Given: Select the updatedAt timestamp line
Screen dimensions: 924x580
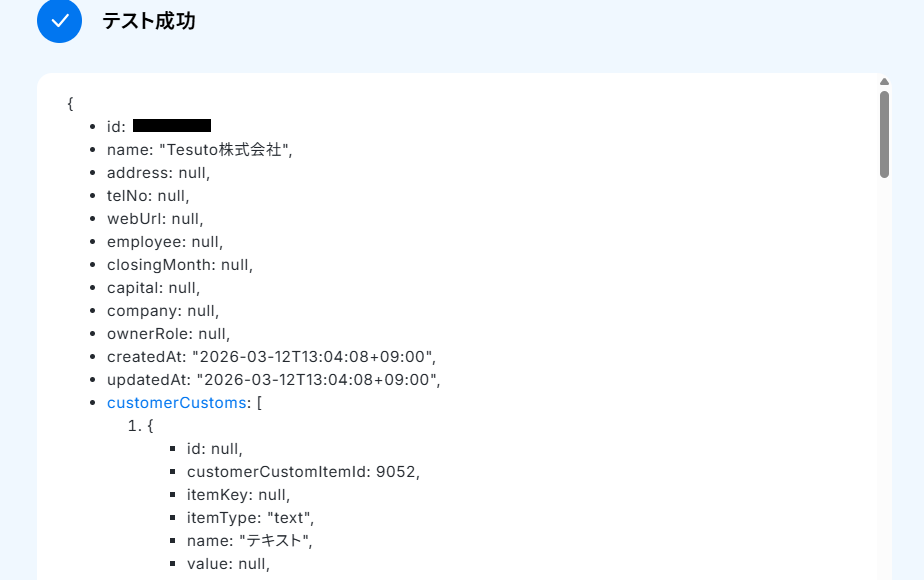Looking at the screenshot, I should (x=273, y=380).
